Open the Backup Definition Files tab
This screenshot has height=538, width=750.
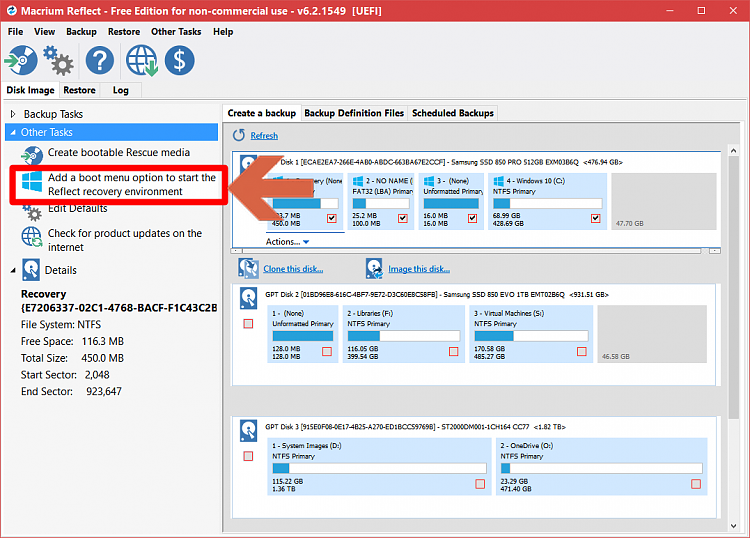coord(354,113)
